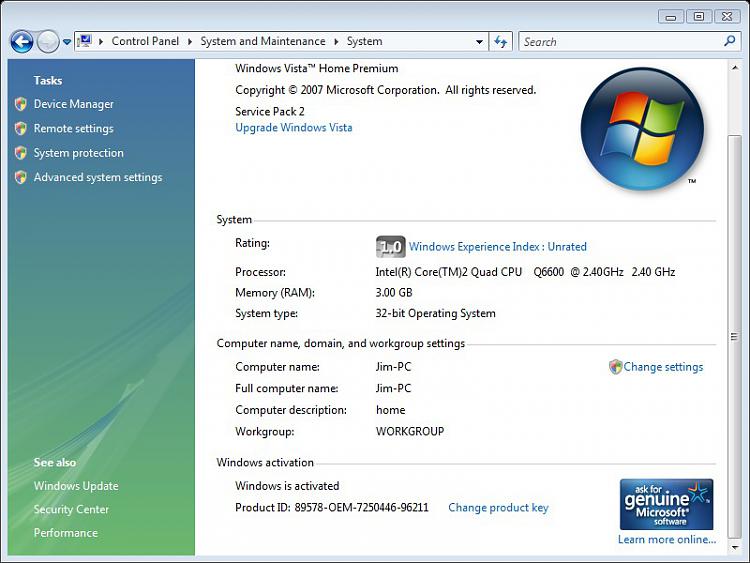This screenshot has height=563, width=750.
Task: Click the shield icon beside Change settings
Action: pos(615,367)
